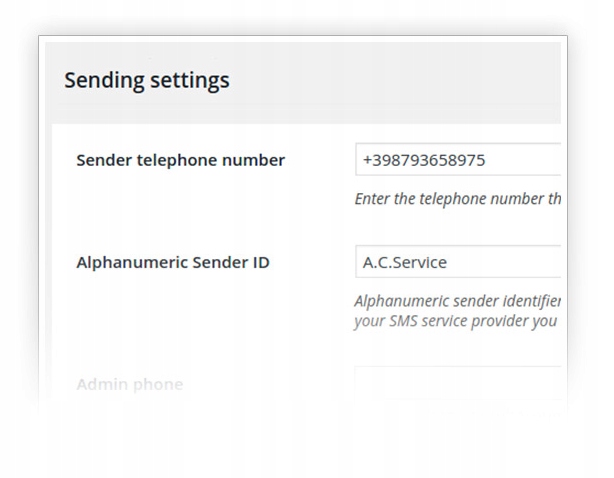The image size is (614, 478).
Task: Click the 'Sender telephone number' label
Action: coord(180,160)
